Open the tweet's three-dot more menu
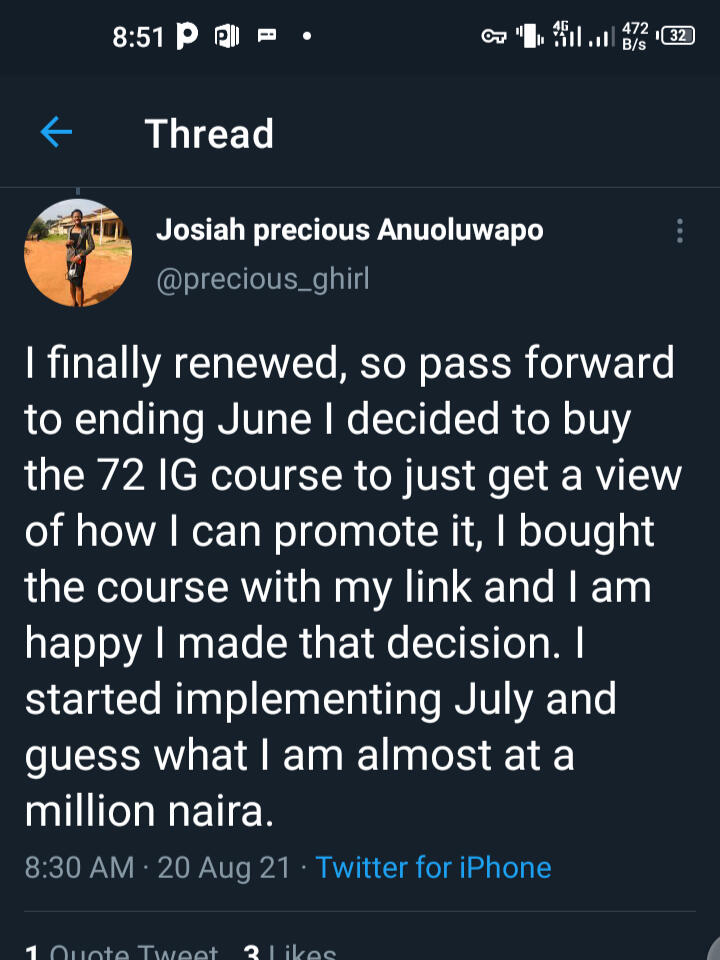The height and width of the screenshot is (960, 720). pyautogui.click(x=680, y=231)
